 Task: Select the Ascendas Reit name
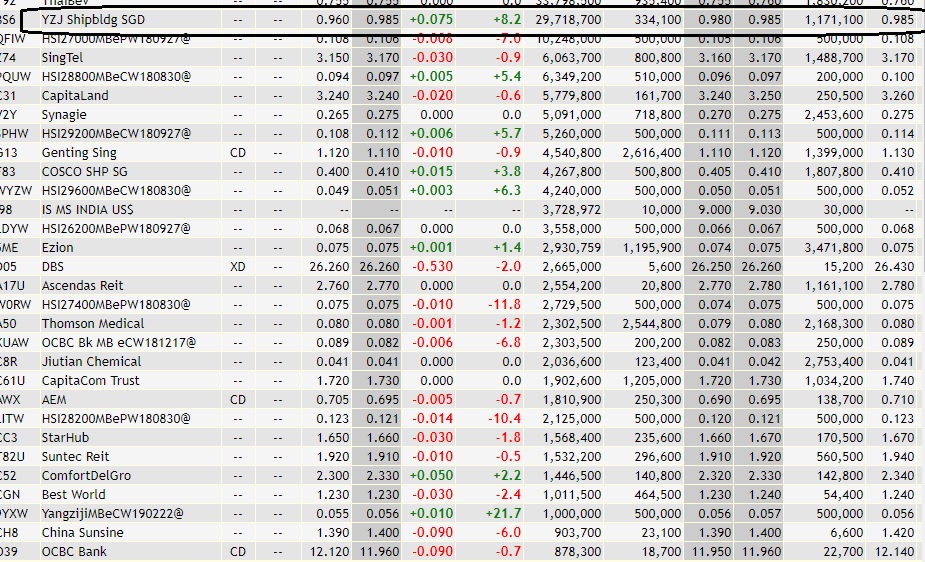point(82,286)
